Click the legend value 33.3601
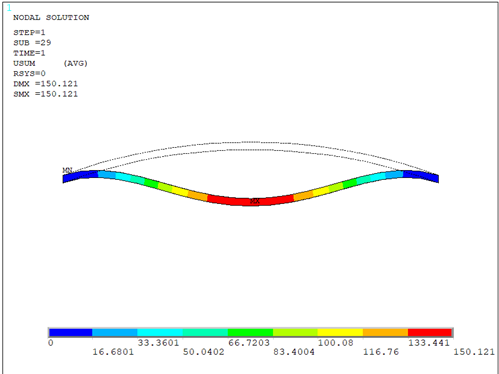The image size is (499, 374). point(158,343)
